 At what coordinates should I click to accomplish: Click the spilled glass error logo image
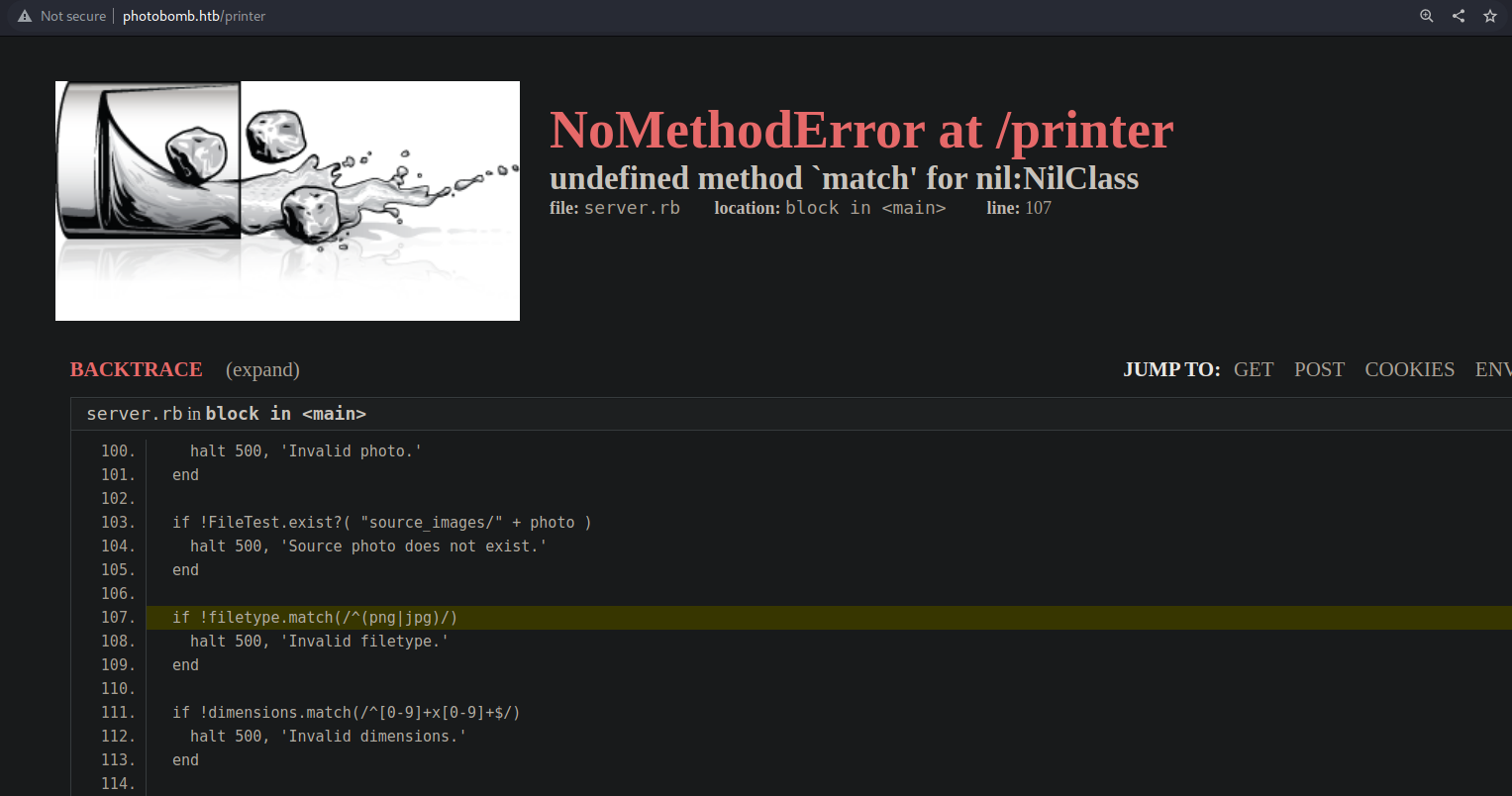coord(287,201)
